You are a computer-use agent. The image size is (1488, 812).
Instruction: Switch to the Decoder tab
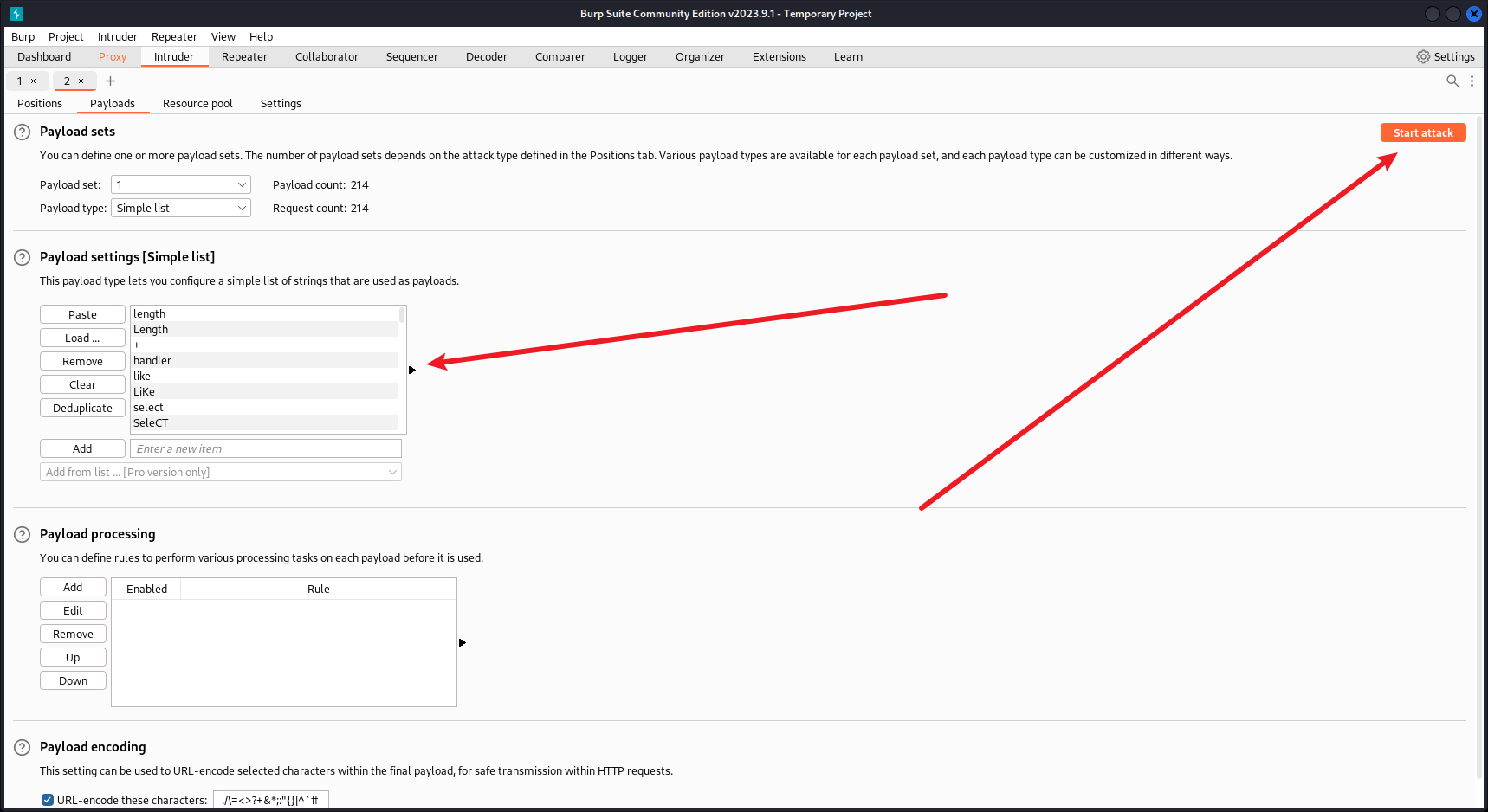(x=487, y=56)
